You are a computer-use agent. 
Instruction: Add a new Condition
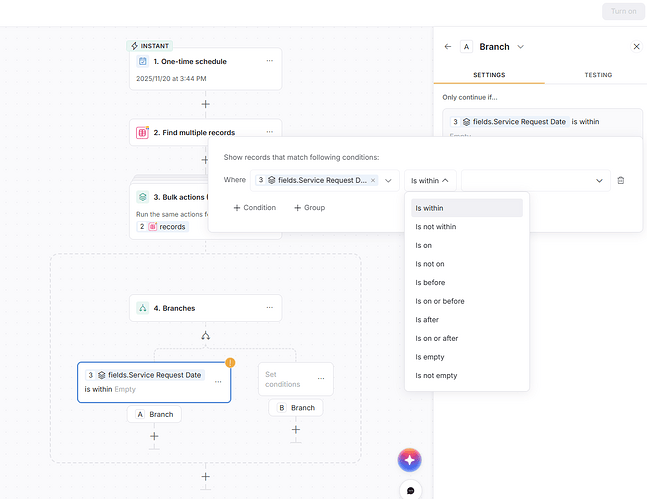[x=254, y=208]
